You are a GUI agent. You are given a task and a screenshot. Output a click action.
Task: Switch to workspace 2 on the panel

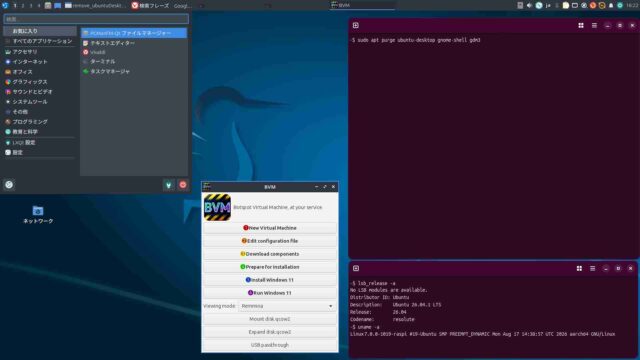pyautogui.click(x=23, y=6)
